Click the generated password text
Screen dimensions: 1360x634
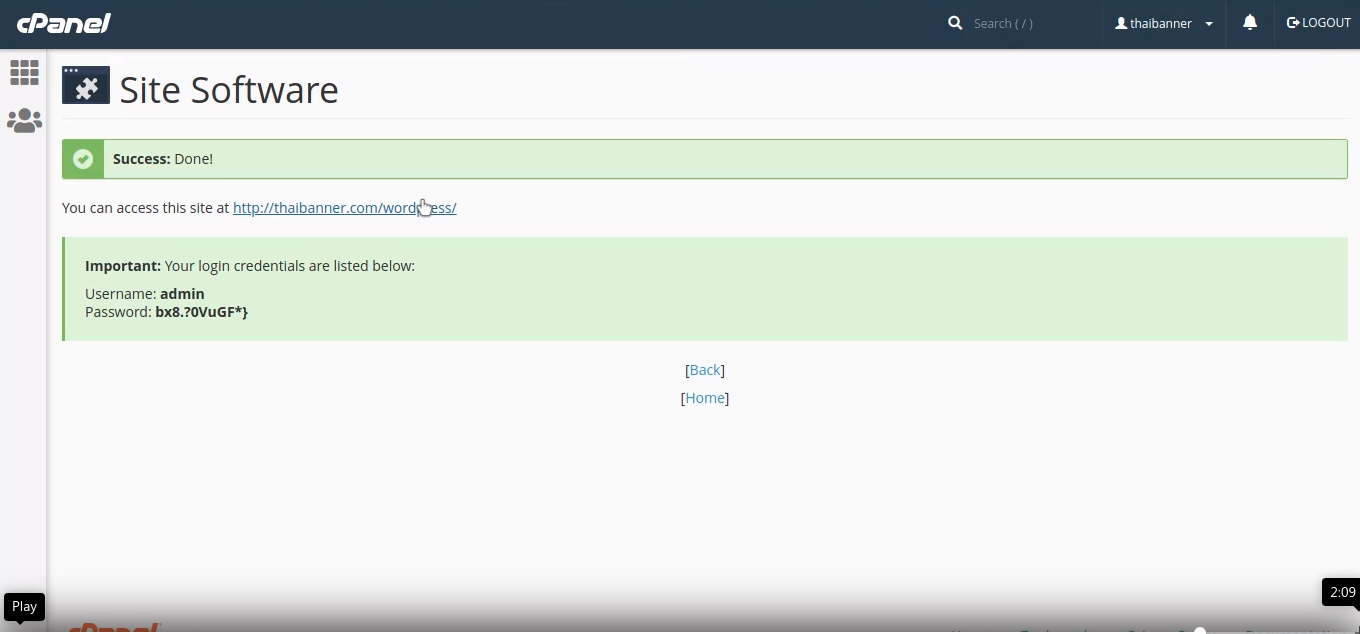click(x=201, y=312)
